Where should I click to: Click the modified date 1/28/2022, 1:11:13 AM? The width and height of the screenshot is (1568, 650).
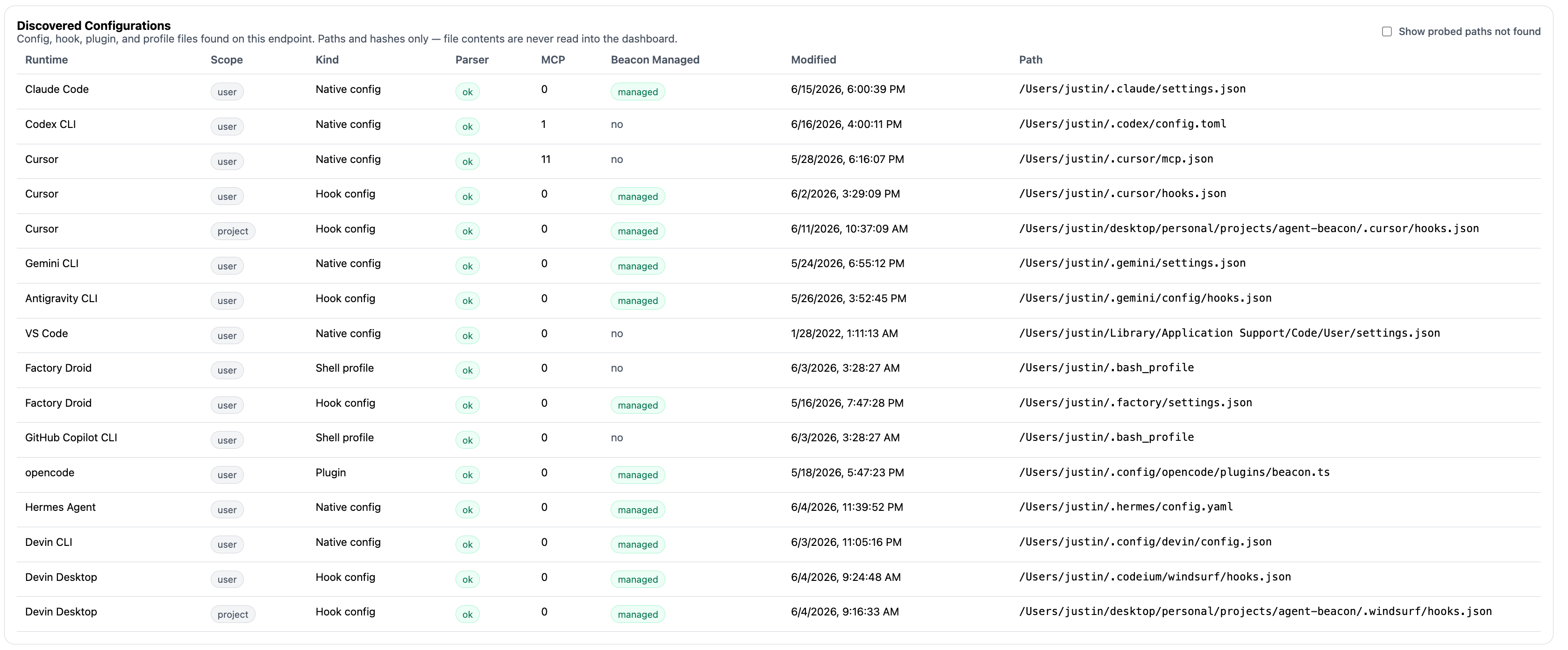pyautogui.click(x=844, y=333)
